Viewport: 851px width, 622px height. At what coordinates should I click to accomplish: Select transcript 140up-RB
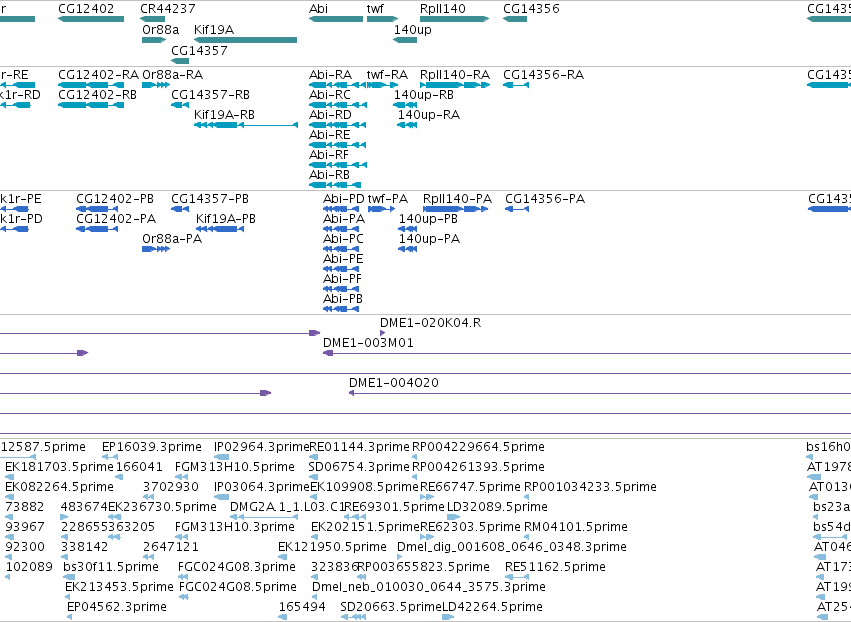coord(405,105)
